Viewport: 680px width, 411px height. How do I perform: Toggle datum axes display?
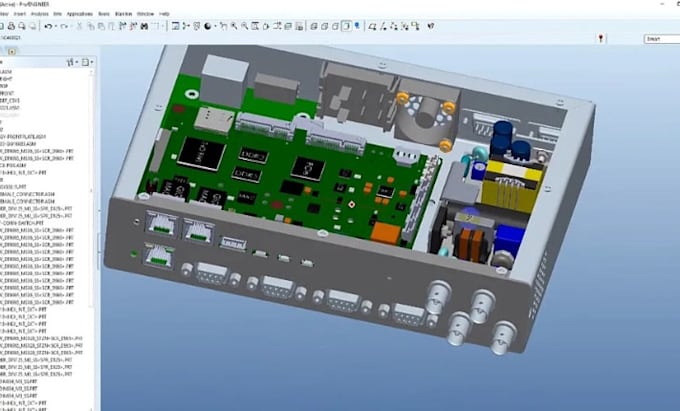[x=383, y=26]
